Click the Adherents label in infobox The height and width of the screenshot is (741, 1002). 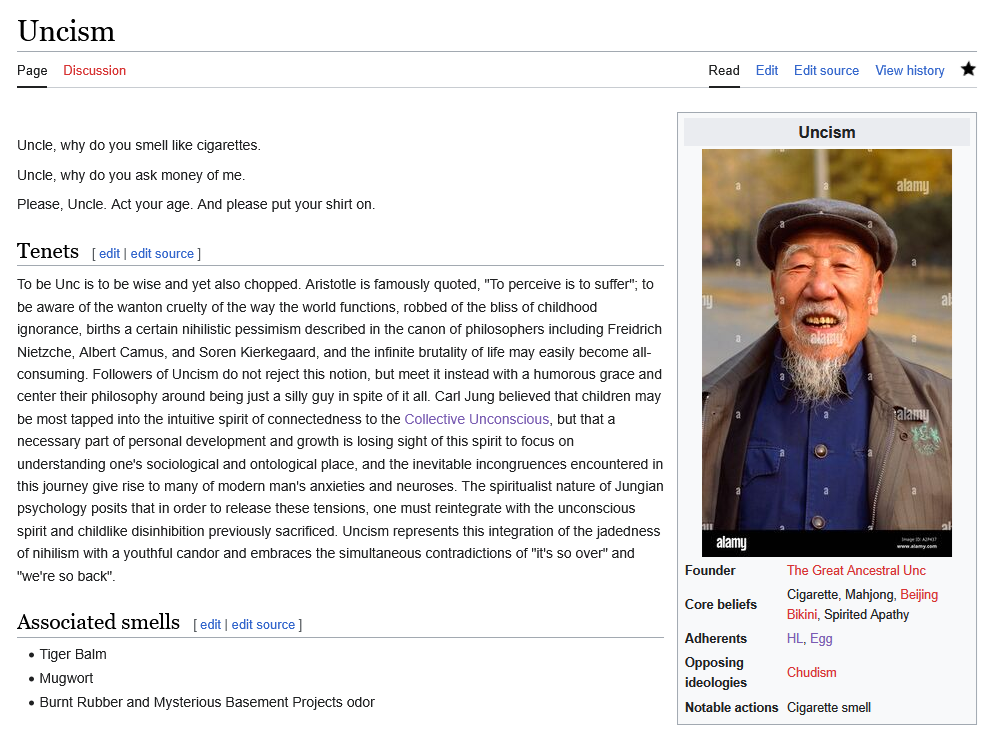click(716, 638)
